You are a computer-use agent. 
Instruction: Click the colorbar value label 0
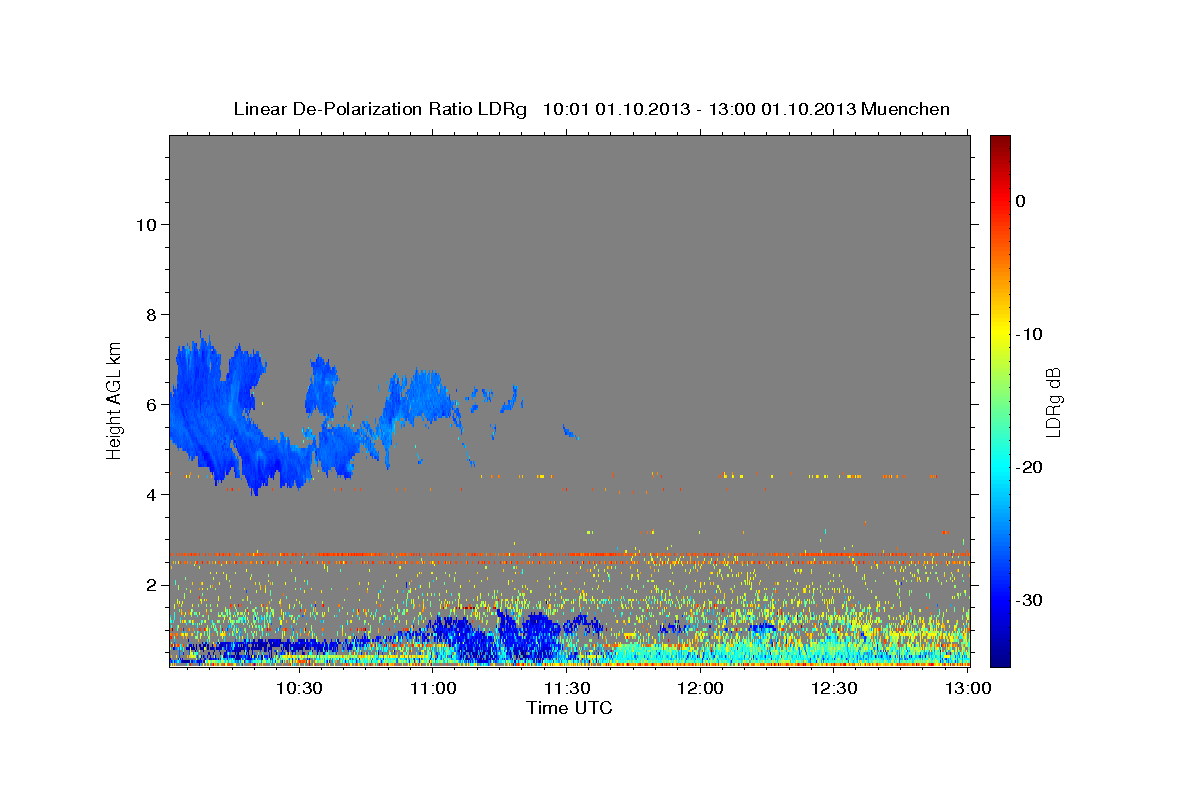click(x=1020, y=201)
